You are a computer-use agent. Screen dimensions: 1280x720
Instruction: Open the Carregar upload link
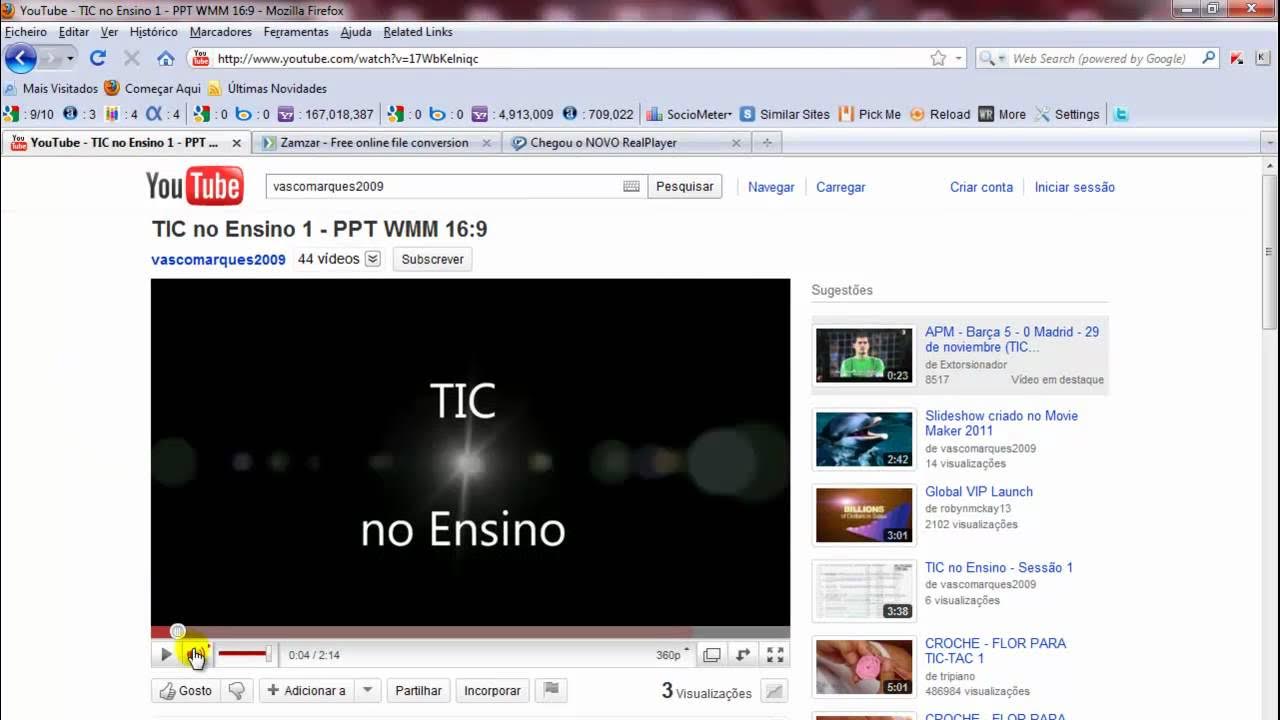coord(840,187)
